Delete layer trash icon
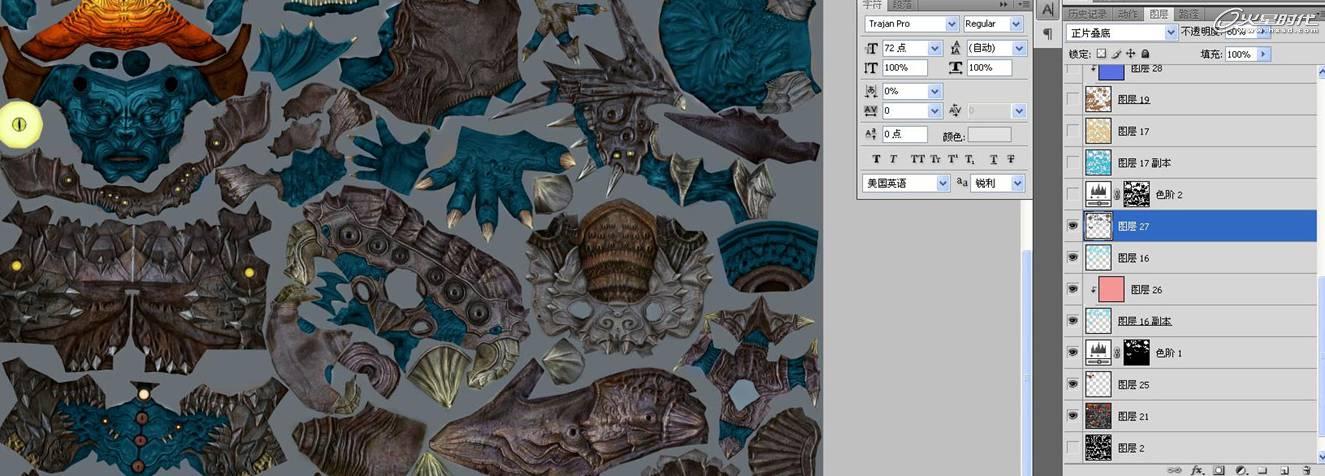 (x=1305, y=469)
